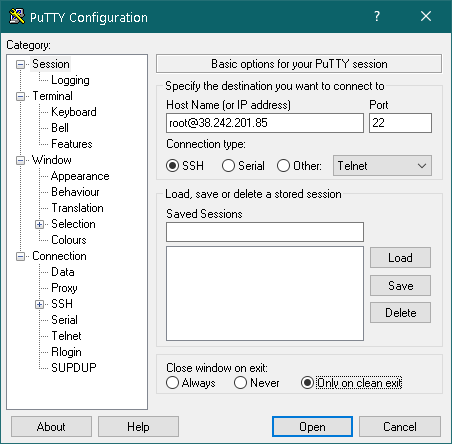Collapse the Session tree node
This screenshot has height=444, width=452.
tap(20, 64)
